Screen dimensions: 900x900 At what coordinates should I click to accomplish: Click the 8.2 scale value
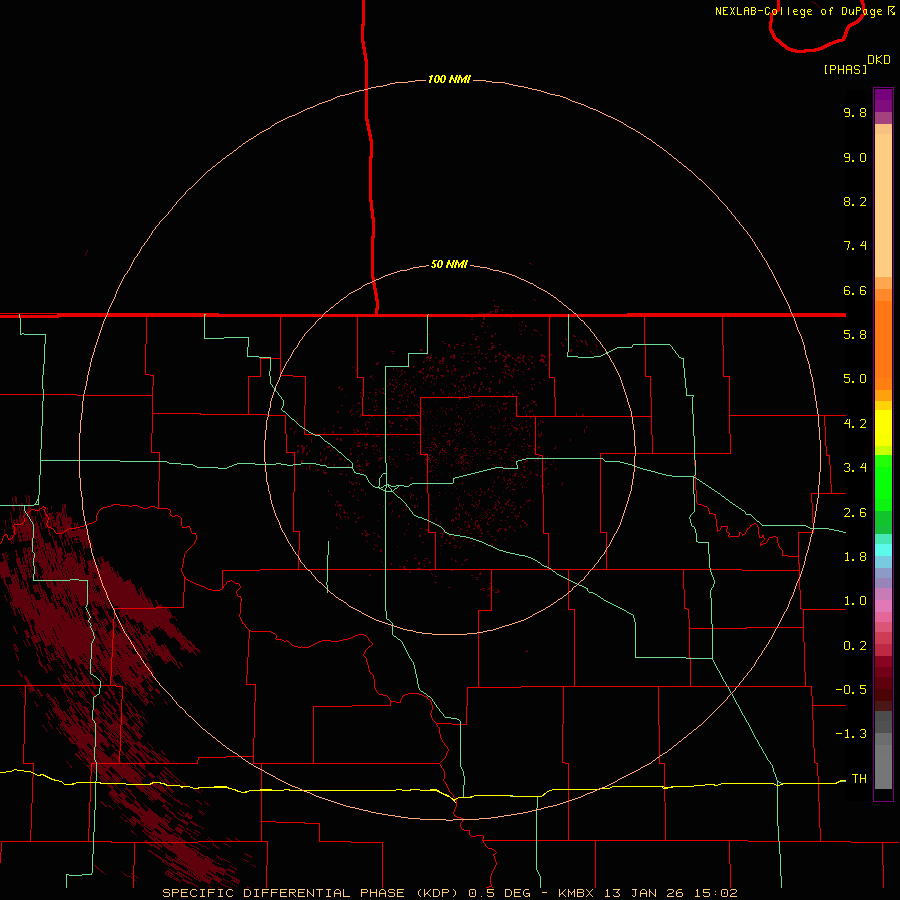pyautogui.click(x=855, y=201)
